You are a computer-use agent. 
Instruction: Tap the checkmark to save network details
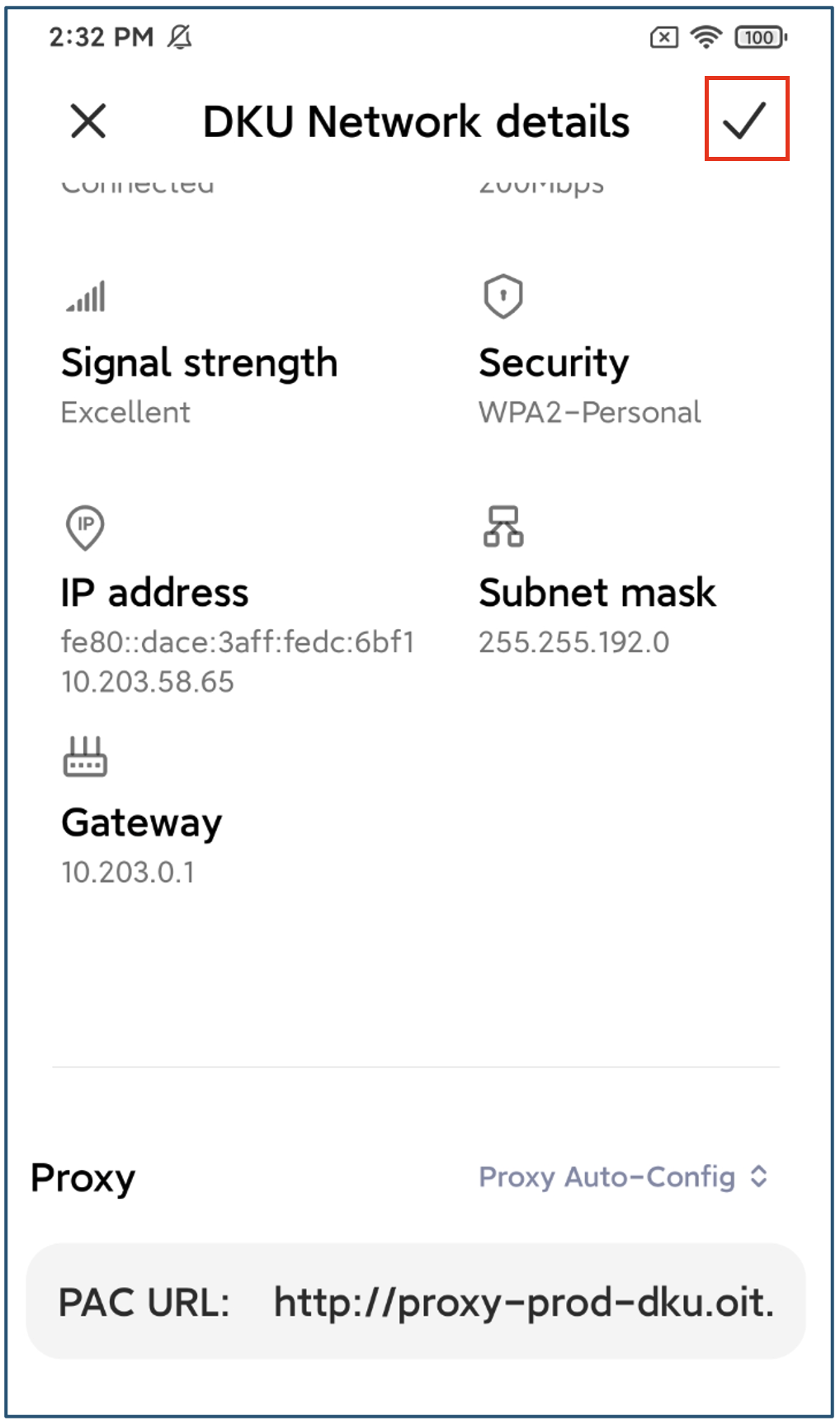745,121
